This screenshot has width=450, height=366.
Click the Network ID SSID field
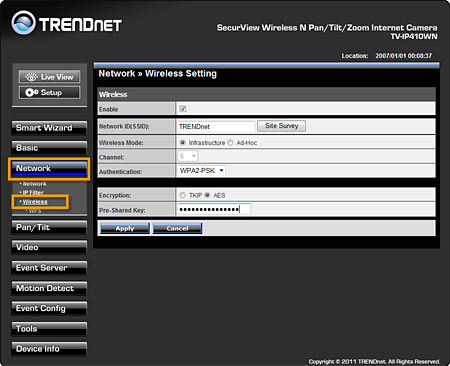pos(216,126)
